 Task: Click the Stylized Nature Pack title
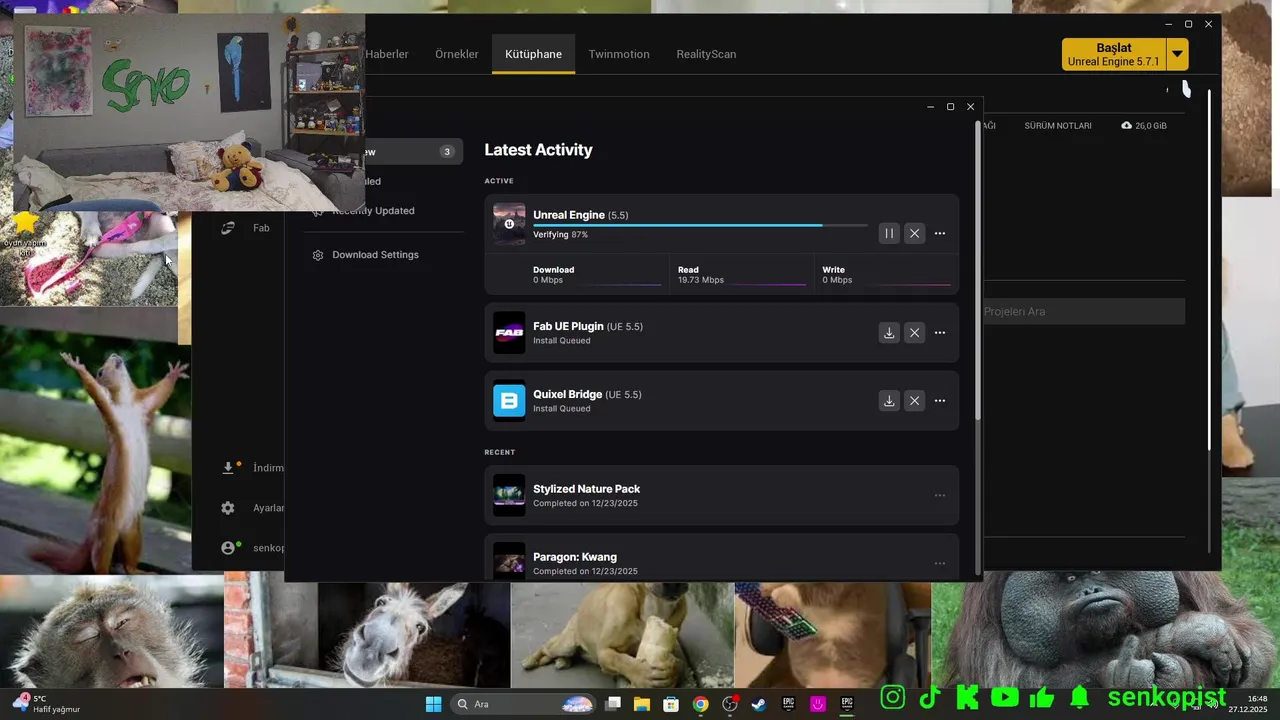pyautogui.click(x=586, y=489)
